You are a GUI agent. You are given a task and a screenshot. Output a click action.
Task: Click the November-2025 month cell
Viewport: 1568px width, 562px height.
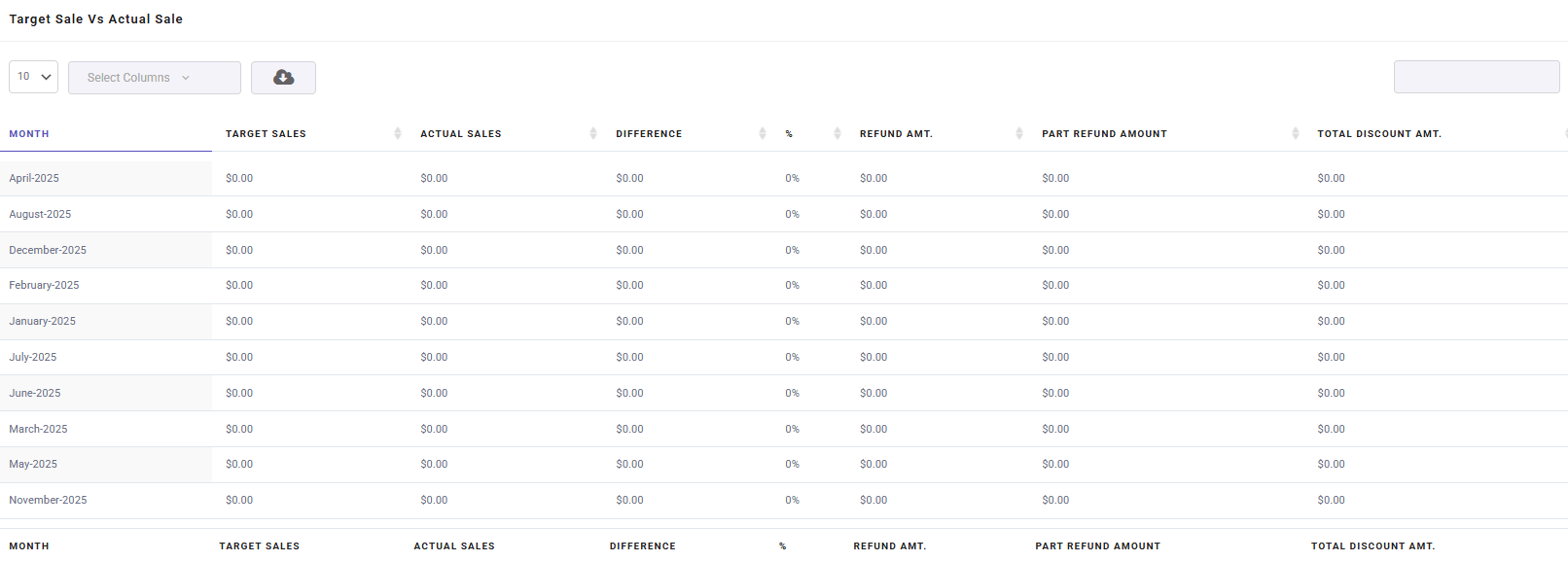[48, 501]
